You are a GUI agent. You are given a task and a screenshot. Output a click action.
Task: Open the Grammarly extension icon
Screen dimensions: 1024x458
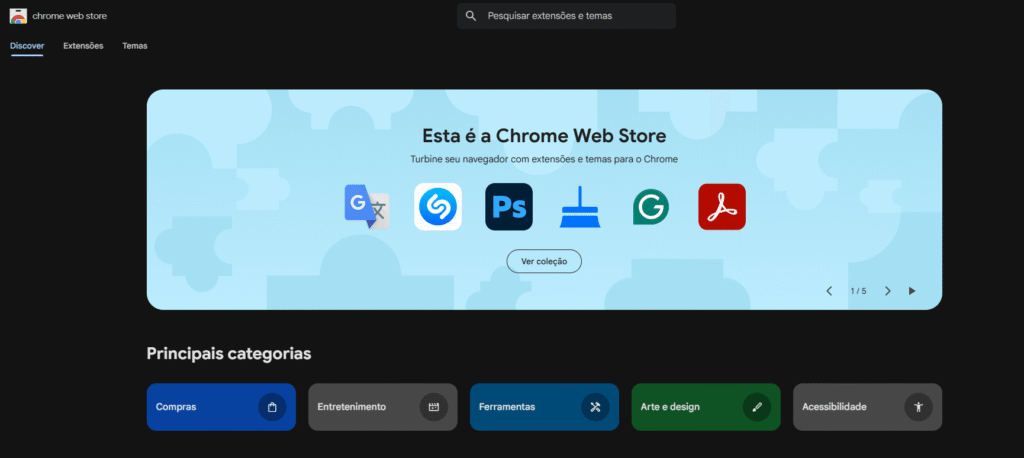tap(650, 206)
